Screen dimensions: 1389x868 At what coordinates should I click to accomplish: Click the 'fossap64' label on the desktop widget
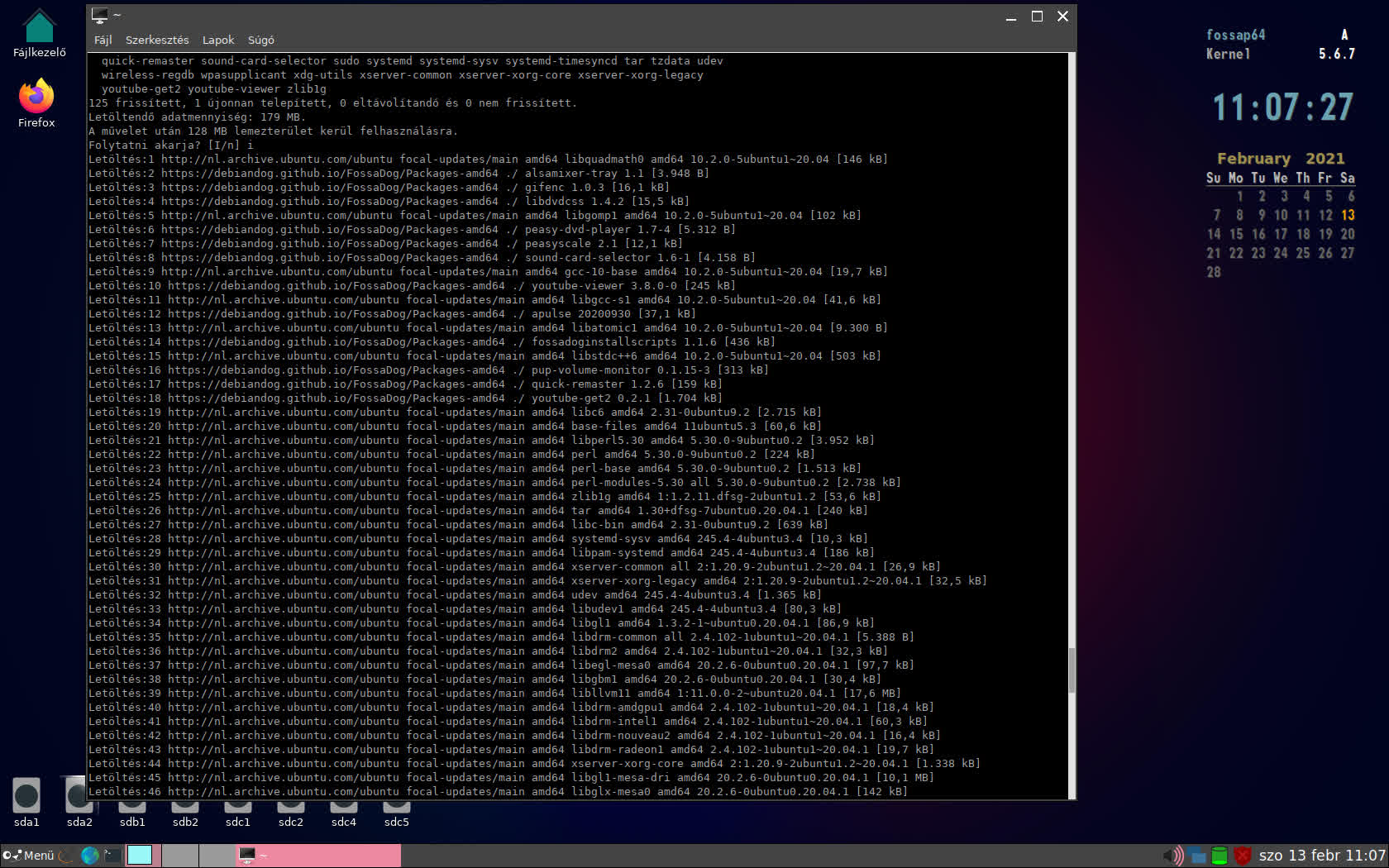1235,35
